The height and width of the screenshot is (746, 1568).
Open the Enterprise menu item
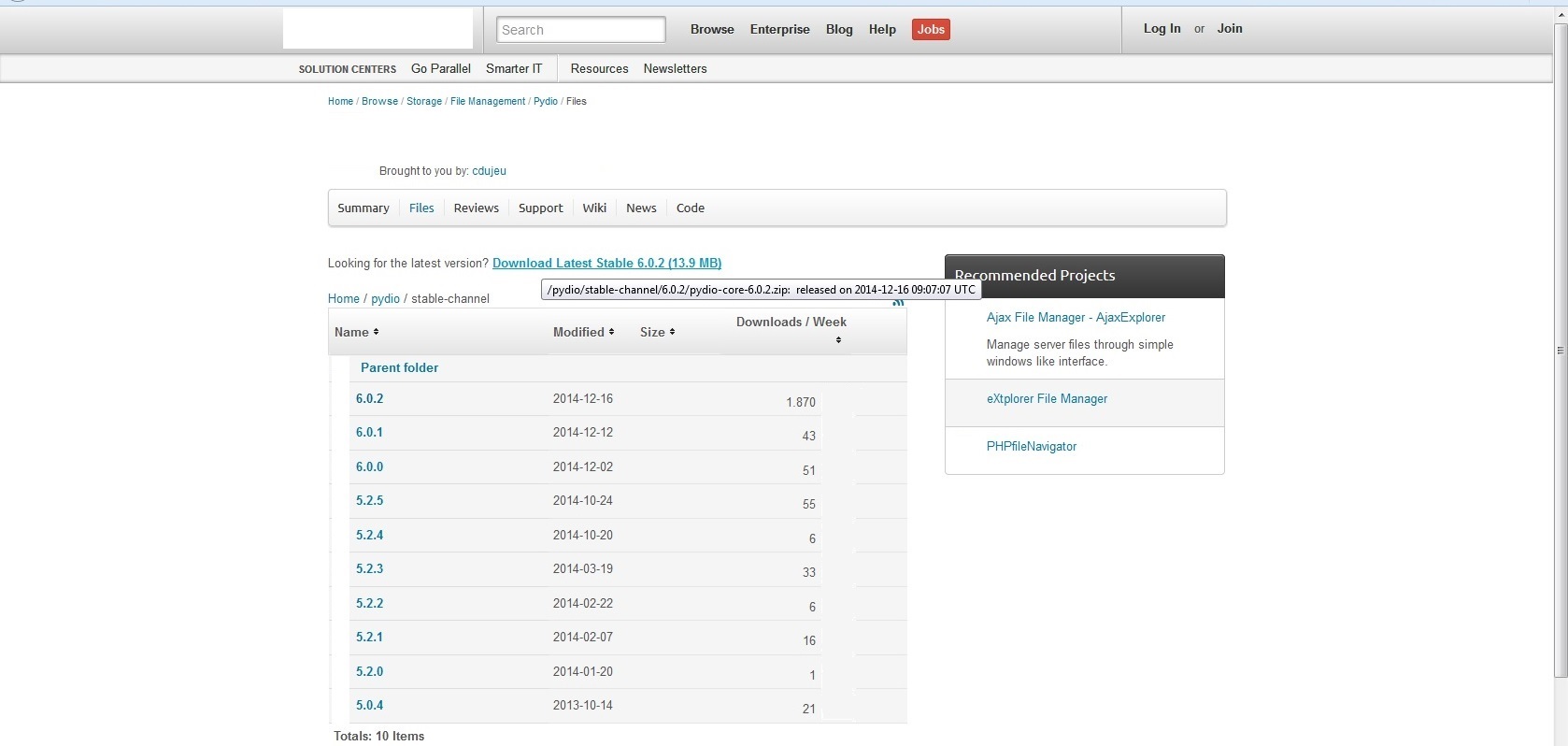779,30
